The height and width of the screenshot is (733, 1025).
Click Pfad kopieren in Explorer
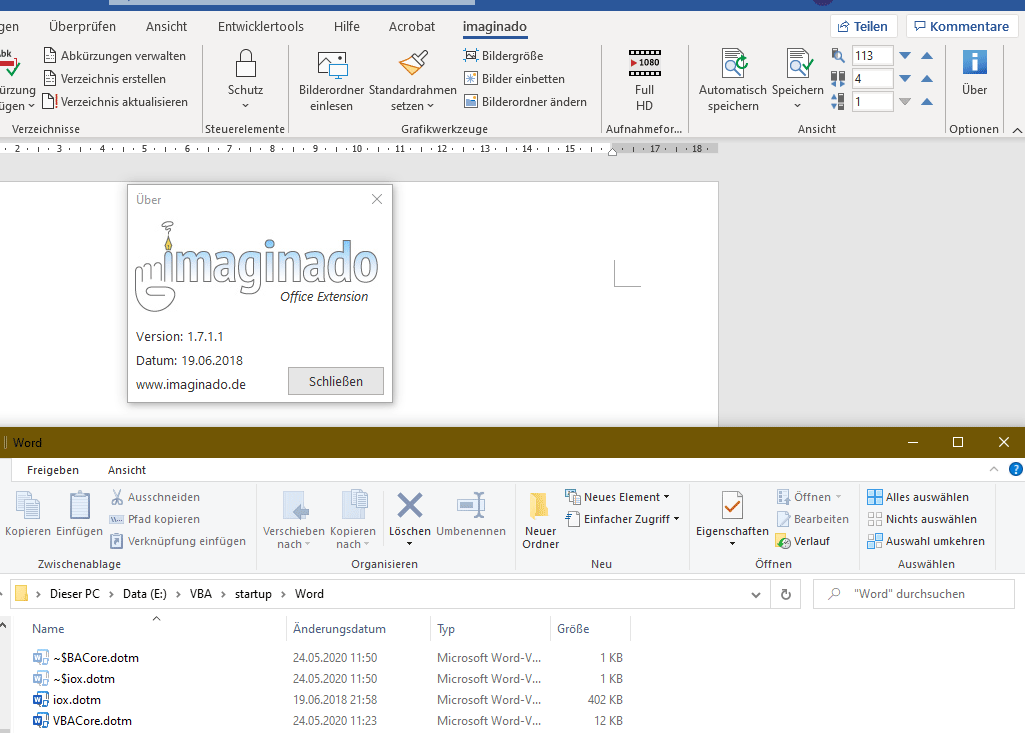156,519
